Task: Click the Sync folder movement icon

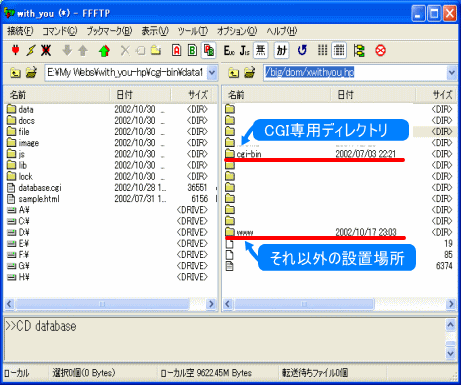Action: [x=359, y=51]
